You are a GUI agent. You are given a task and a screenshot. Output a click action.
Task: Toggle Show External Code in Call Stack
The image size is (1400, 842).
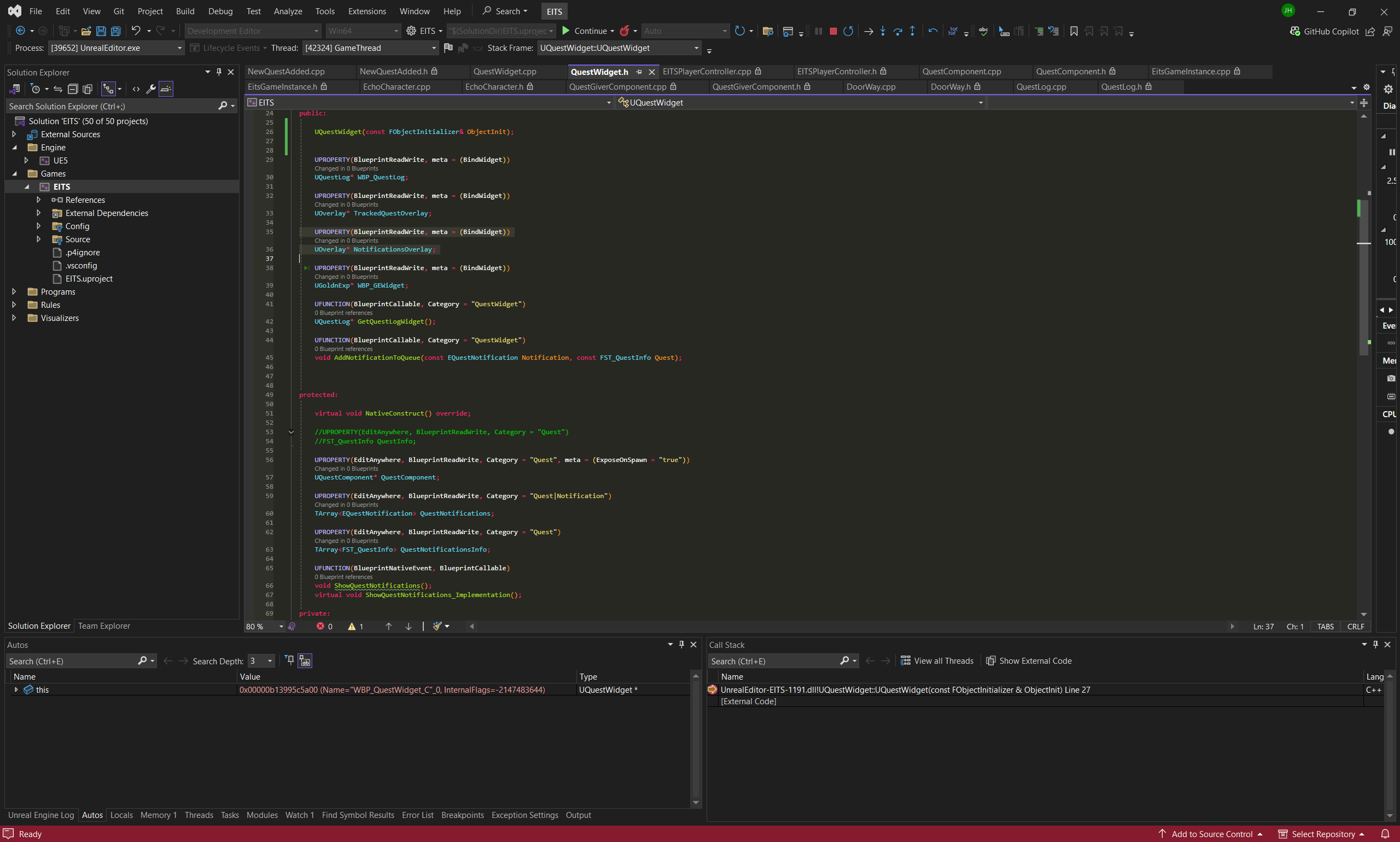tap(1029, 660)
